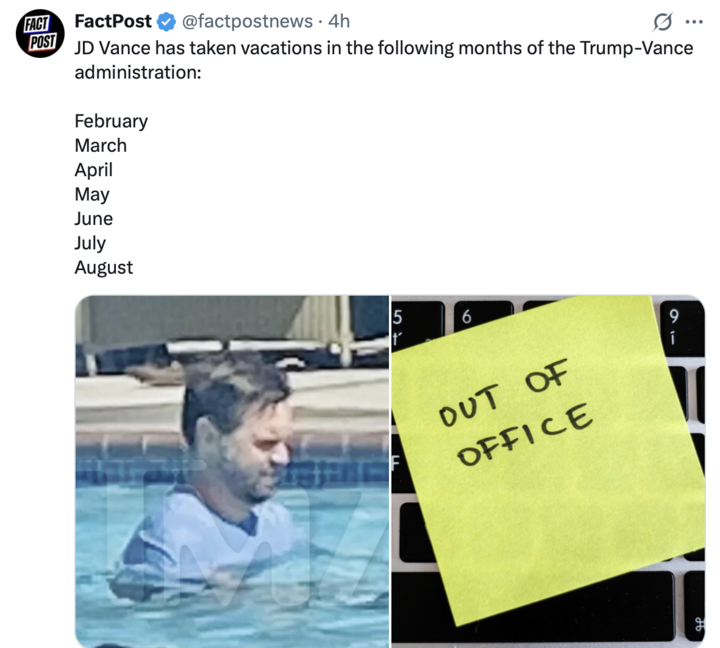720x648 pixels.
Task: Open the Grok explain post icon
Action: 661,22
